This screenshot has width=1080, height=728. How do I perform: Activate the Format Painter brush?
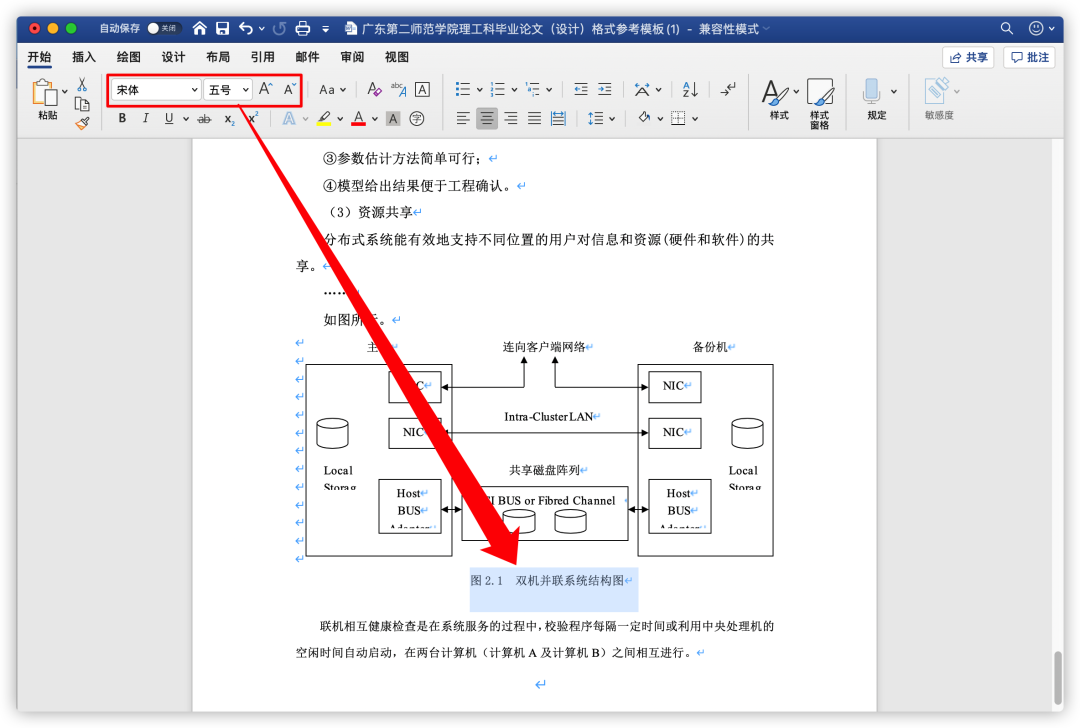[x=82, y=123]
